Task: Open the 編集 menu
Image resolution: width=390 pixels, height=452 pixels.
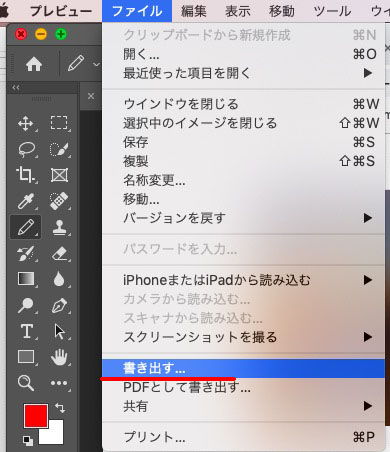Action: click(x=193, y=11)
